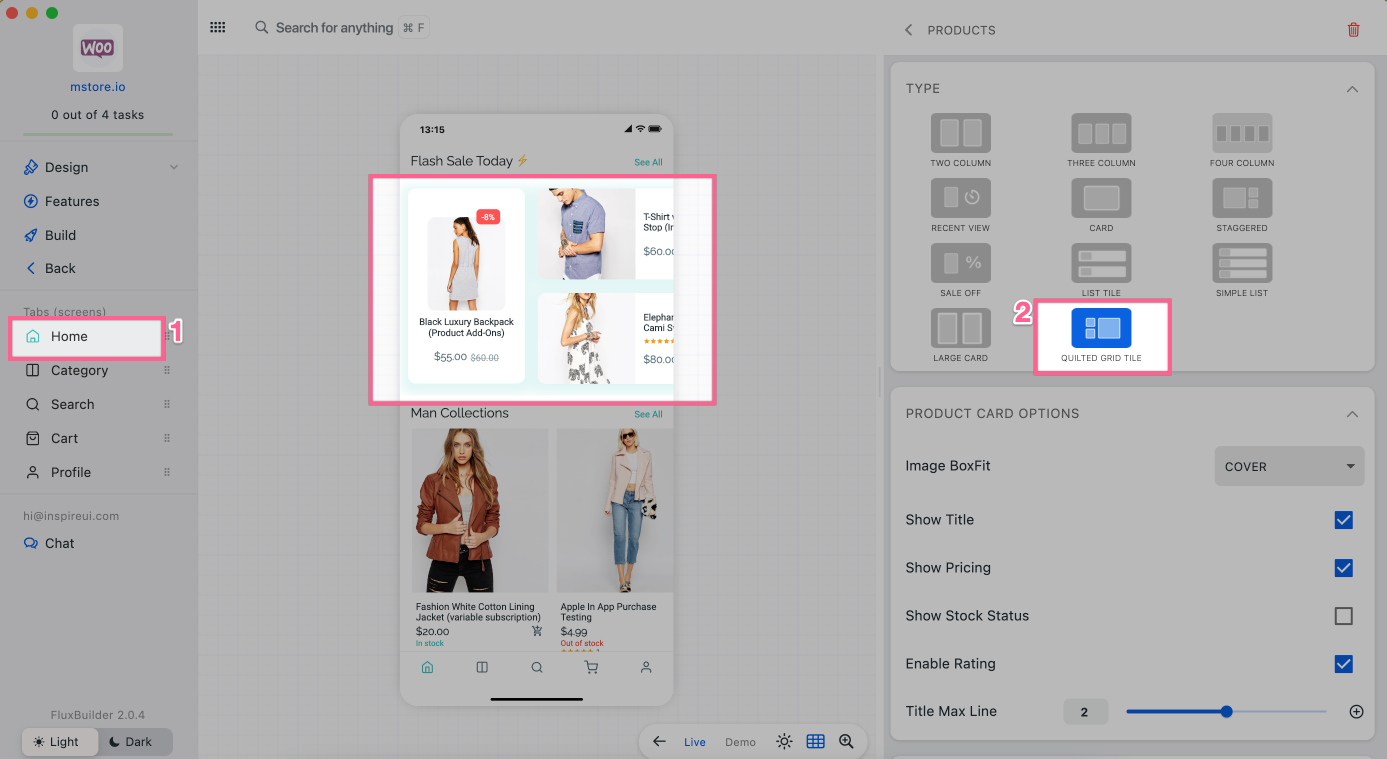Click the zoom magnifier in bottom toolbar
This screenshot has width=1387, height=759.
[x=846, y=741]
